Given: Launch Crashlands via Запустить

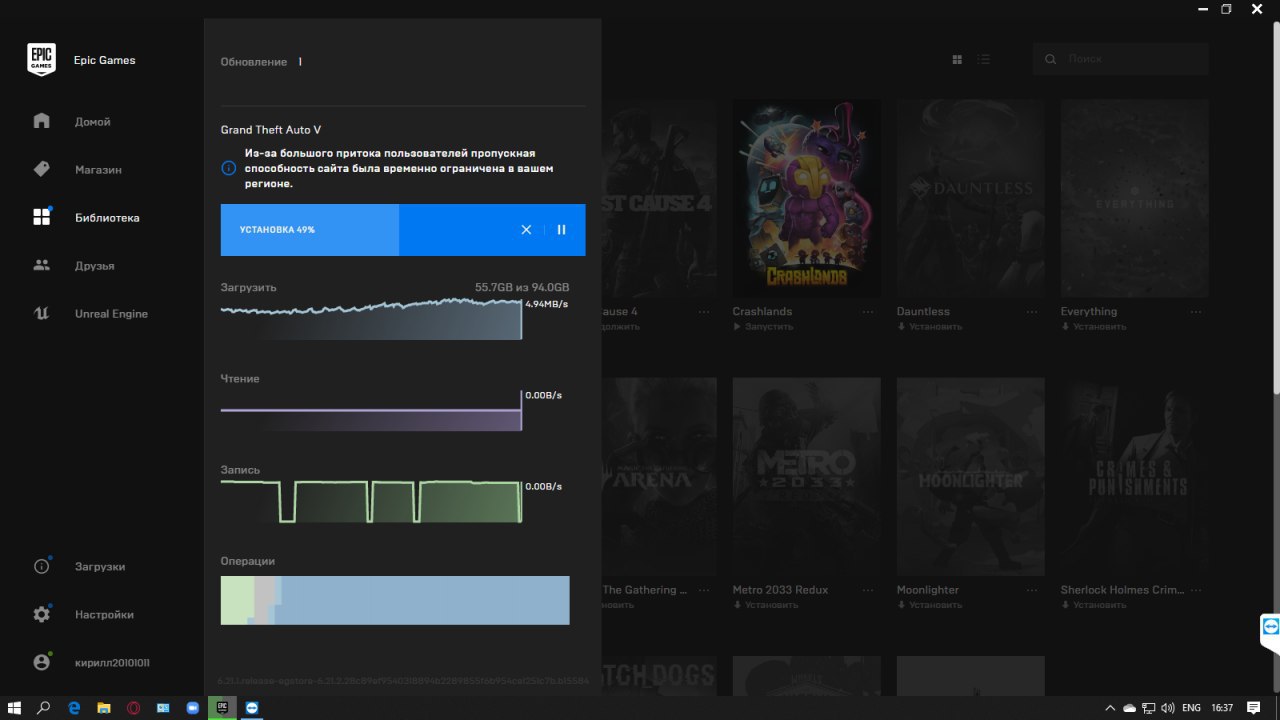Looking at the screenshot, I should (763, 326).
